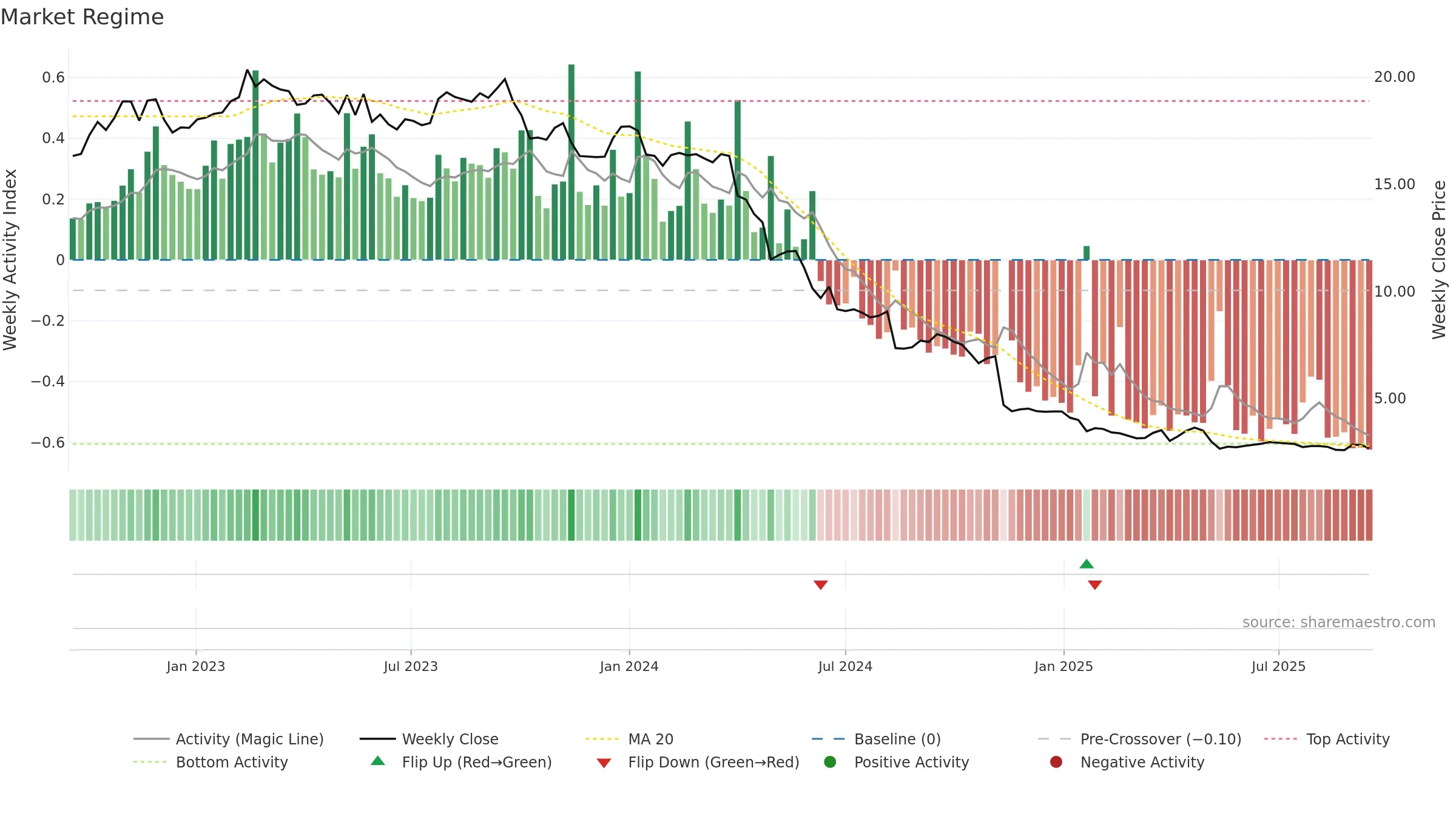This screenshot has width=1456, height=819.
Task: Toggle Activity (Magic Line) legend entry
Action: tap(229, 739)
